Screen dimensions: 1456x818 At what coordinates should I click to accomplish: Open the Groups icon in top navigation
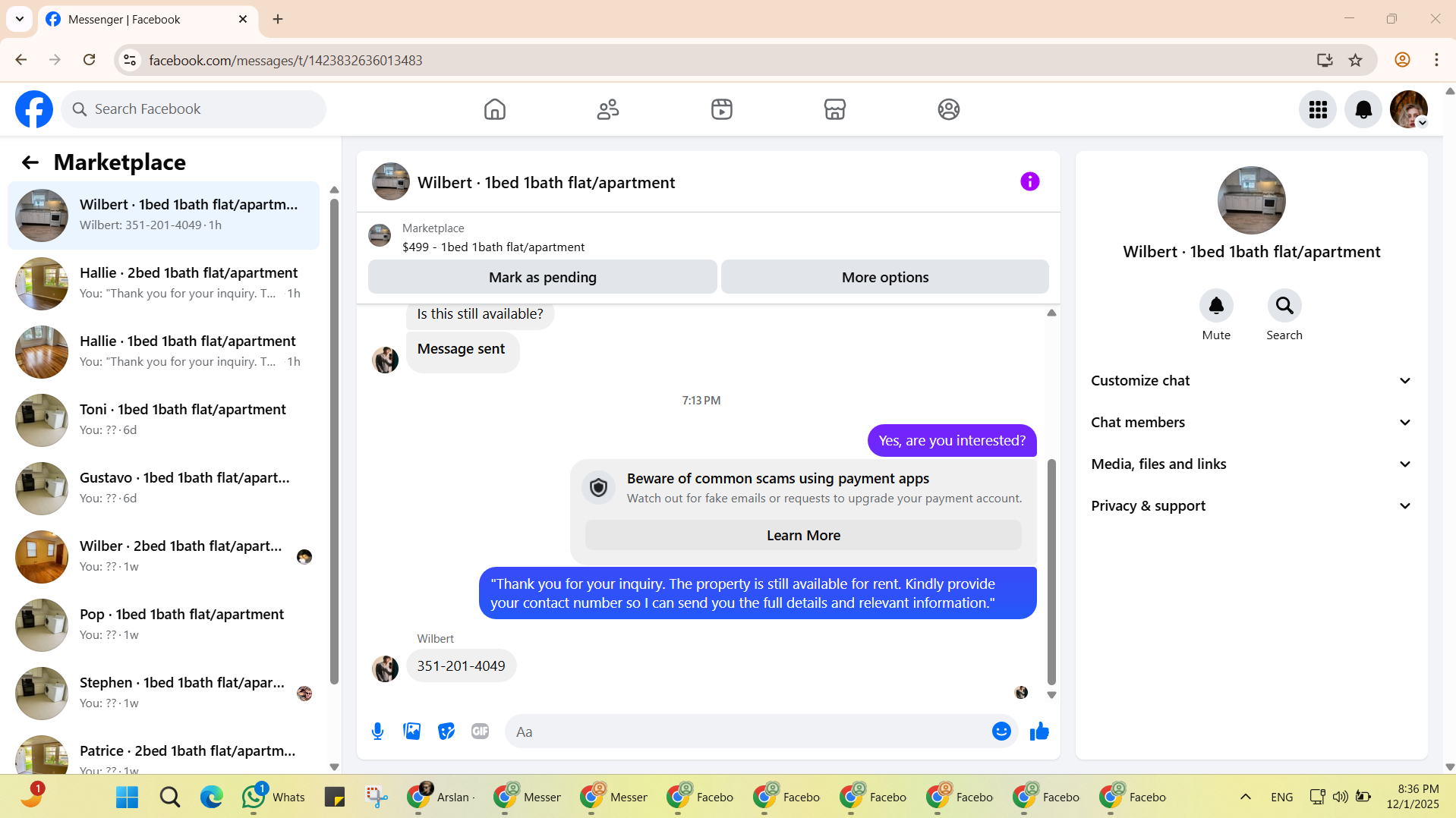coord(949,109)
